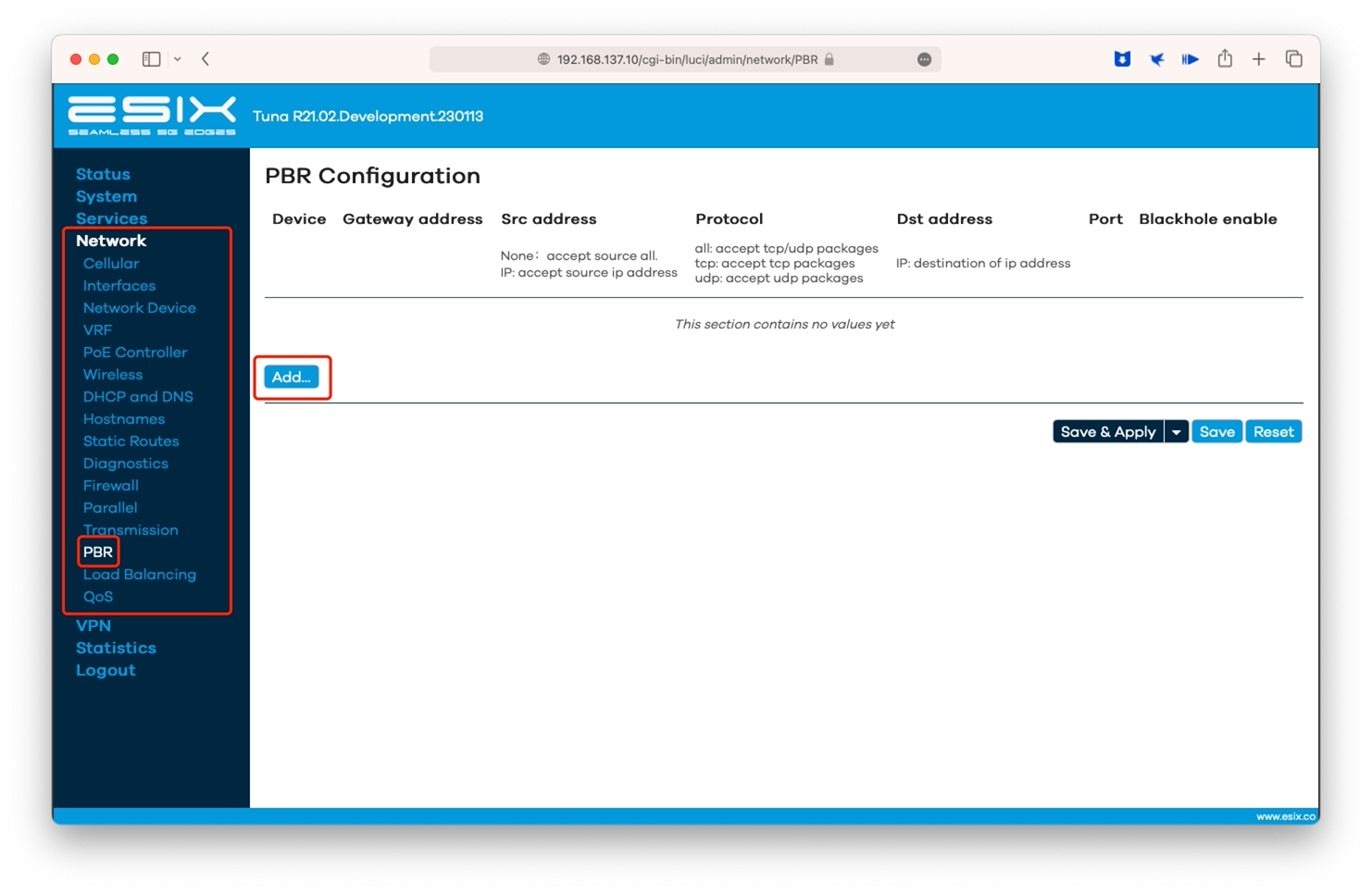This screenshot has width=1372, height=893.
Task: Open the Diagnostics page
Action: point(126,464)
